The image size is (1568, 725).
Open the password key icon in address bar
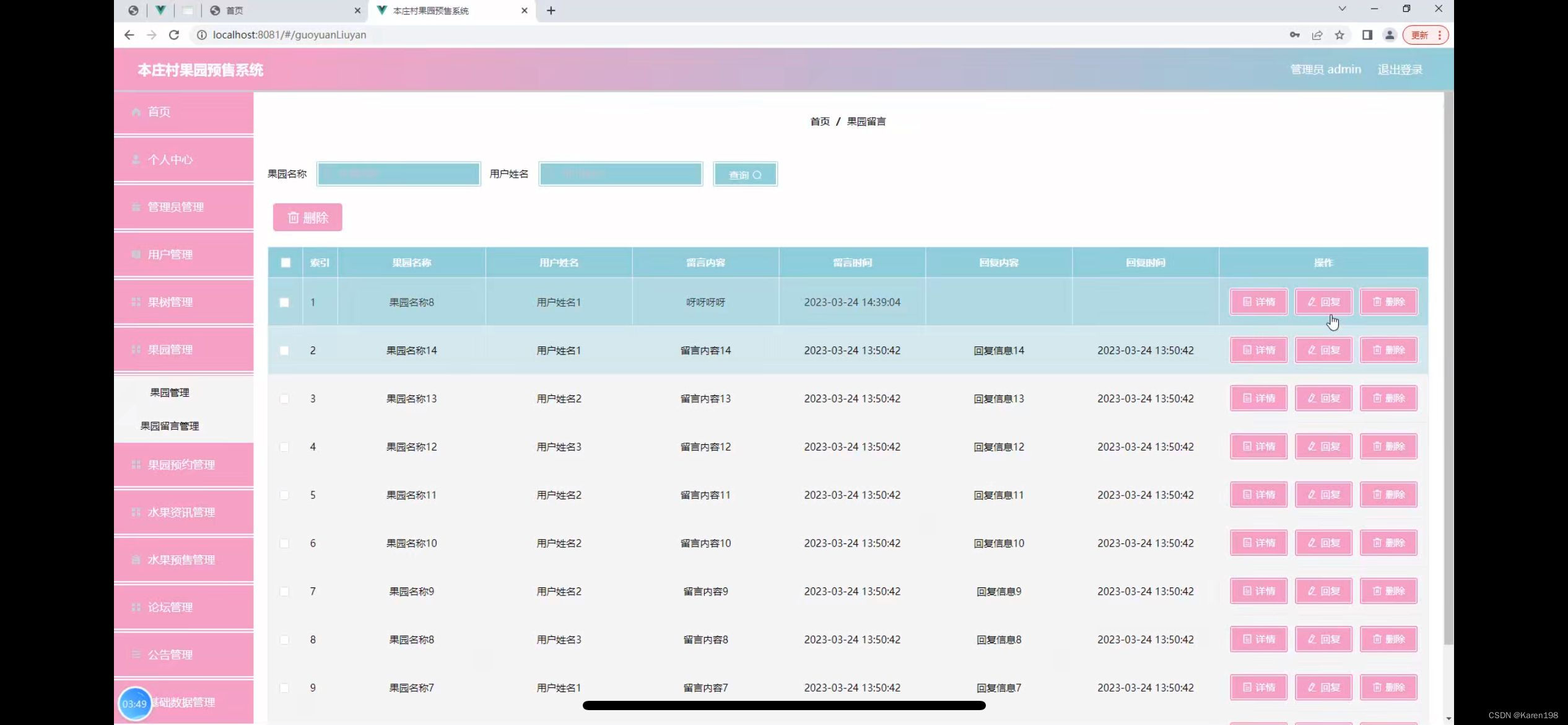tap(1294, 35)
